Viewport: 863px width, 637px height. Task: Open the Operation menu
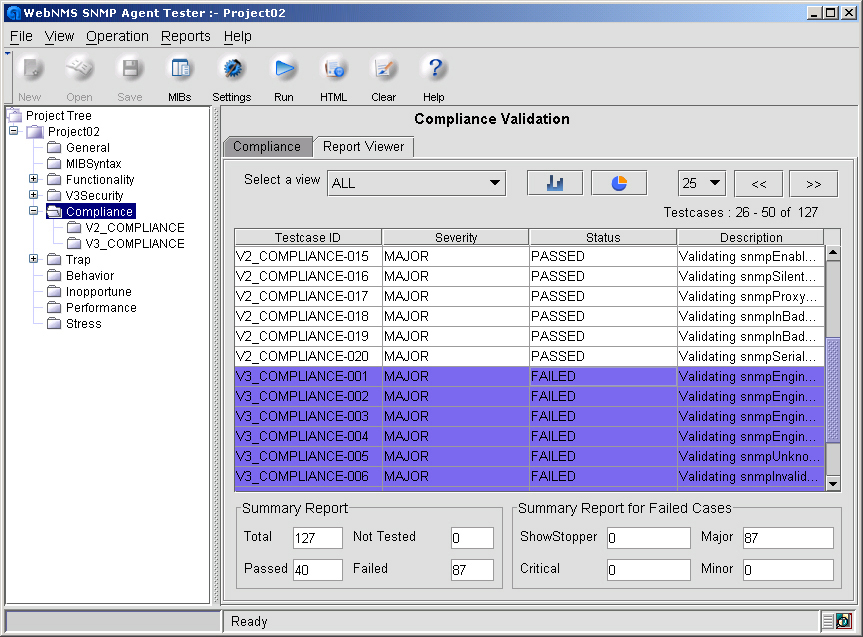pyautogui.click(x=117, y=36)
